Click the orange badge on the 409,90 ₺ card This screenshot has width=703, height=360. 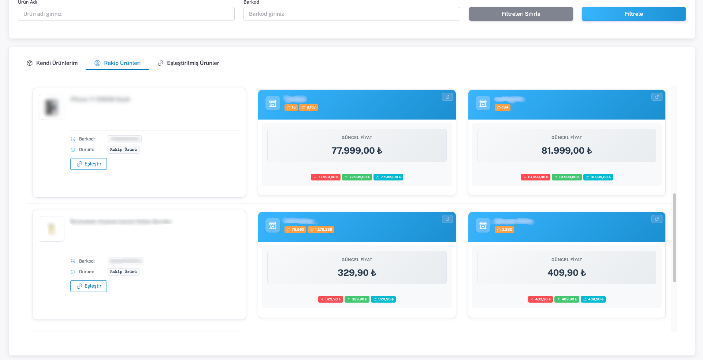(x=504, y=230)
